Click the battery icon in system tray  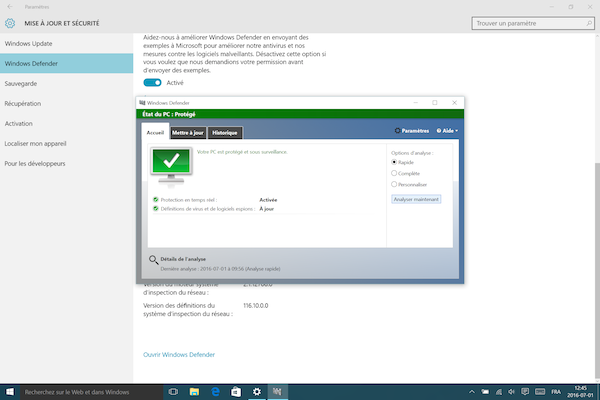tap(485, 392)
